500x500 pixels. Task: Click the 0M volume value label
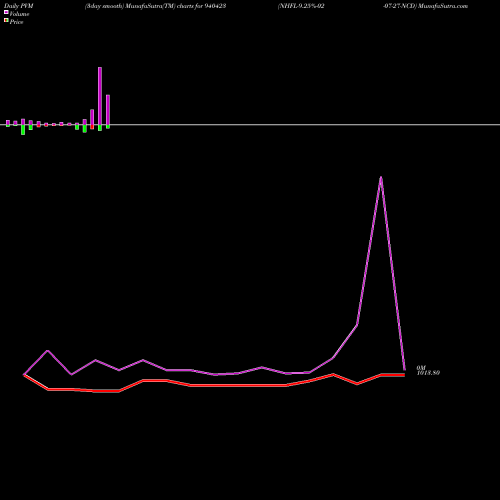coord(421,367)
